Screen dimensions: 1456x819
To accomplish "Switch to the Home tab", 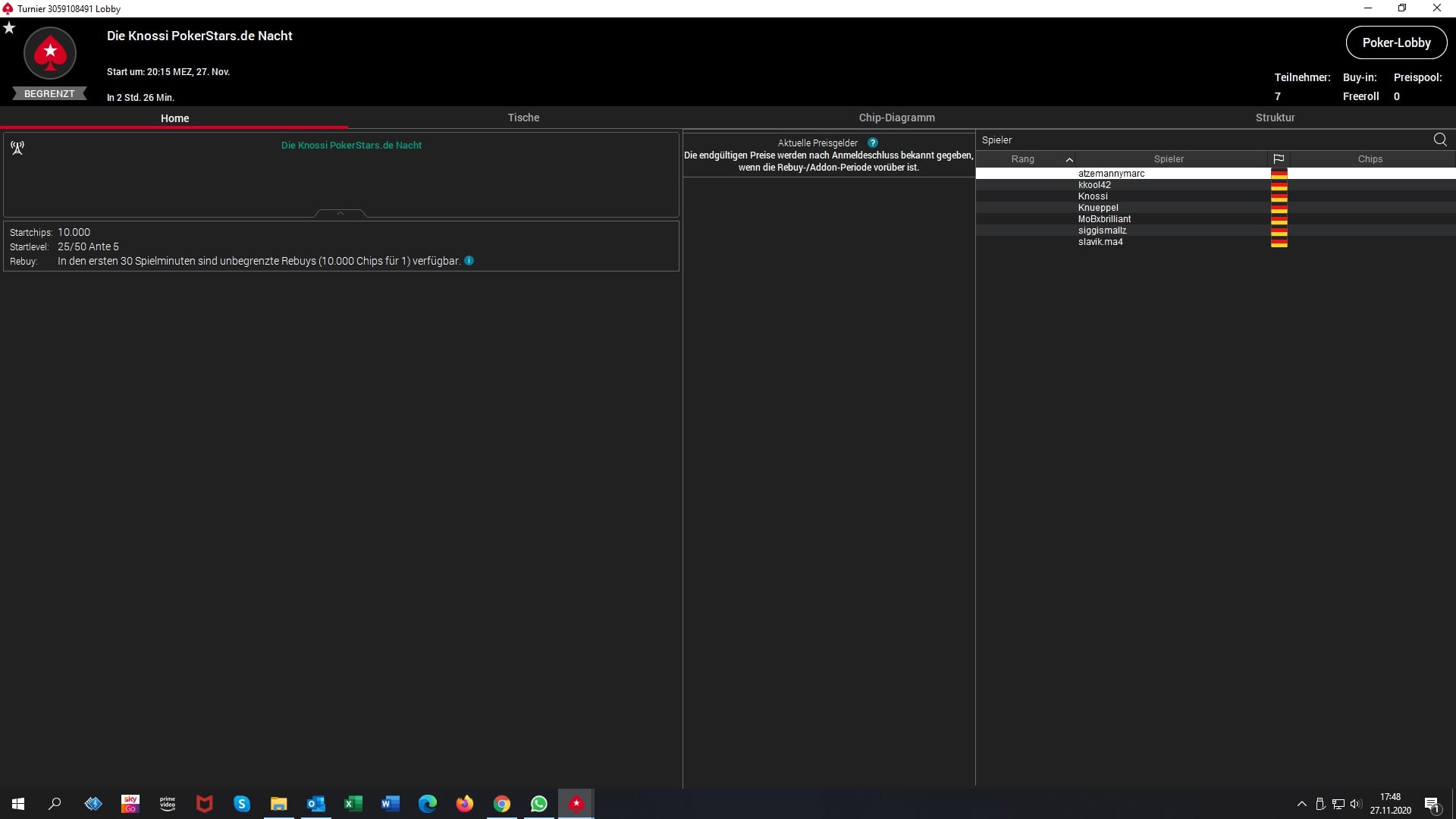I will 174,118.
